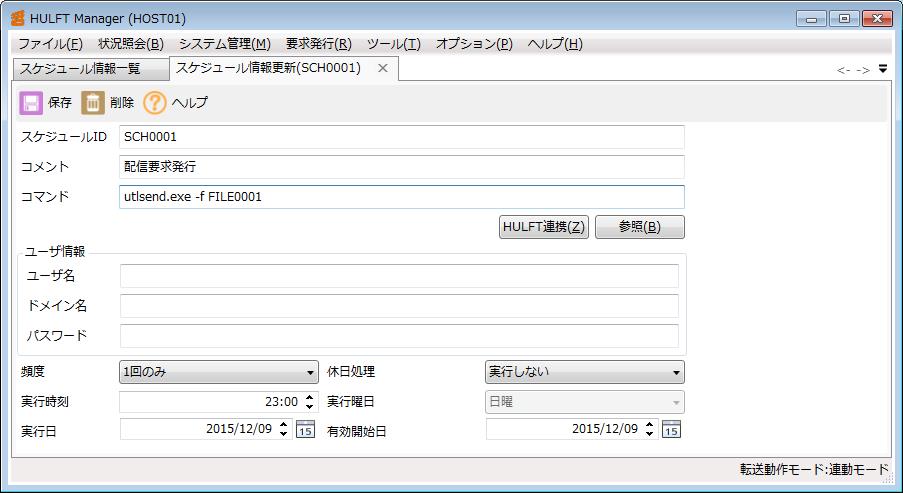
Task: Click the Delete (削除) trash icon
Action: click(x=92, y=103)
